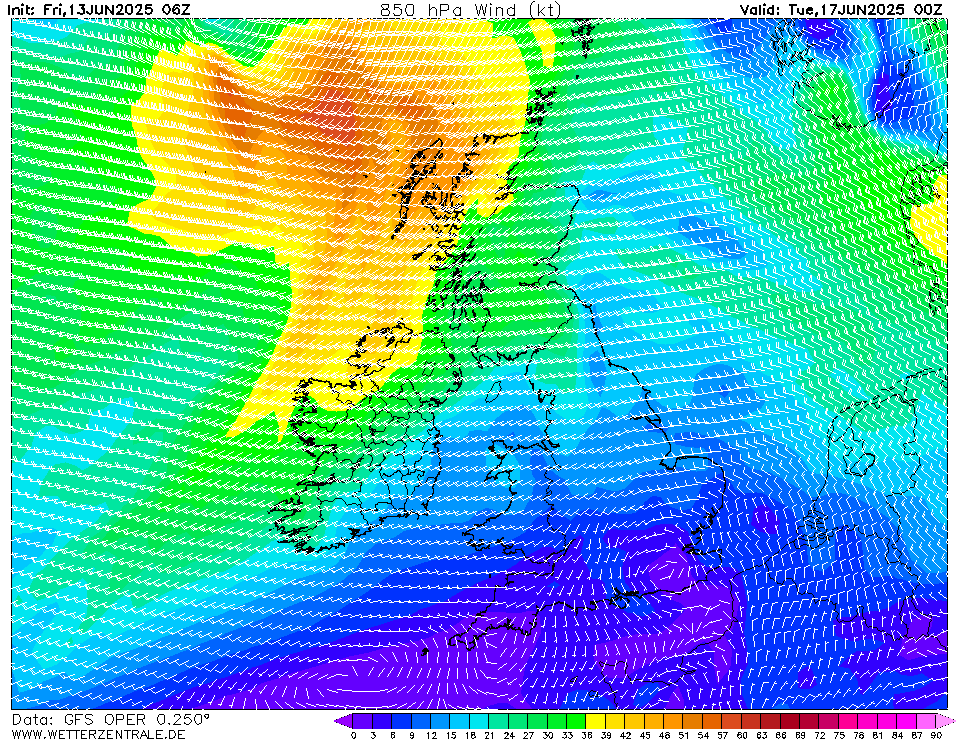Click the "24" label on the color scale

509,735
